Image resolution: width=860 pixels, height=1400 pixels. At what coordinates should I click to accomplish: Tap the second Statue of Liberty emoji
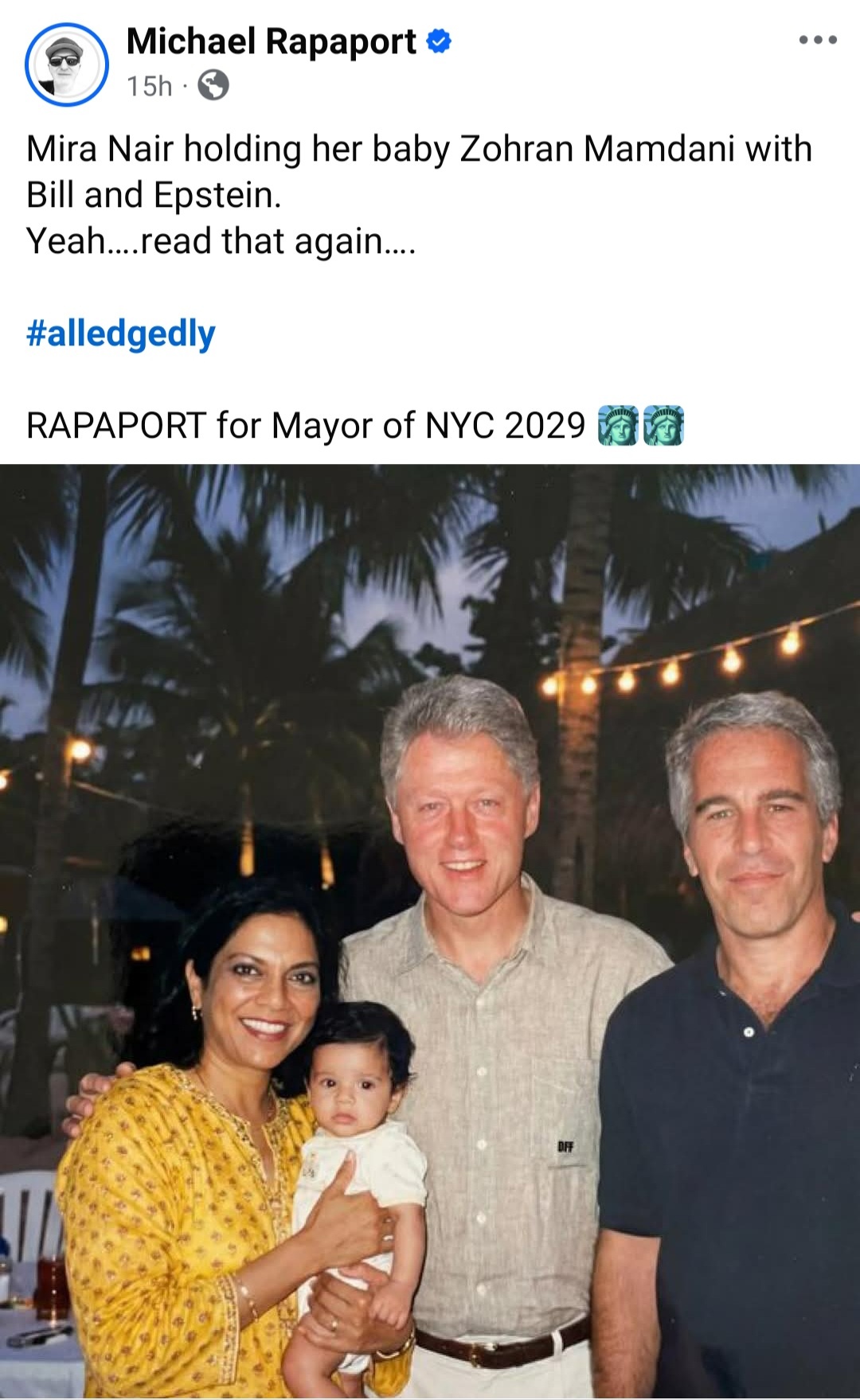pyautogui.click(x=663, y=425)
